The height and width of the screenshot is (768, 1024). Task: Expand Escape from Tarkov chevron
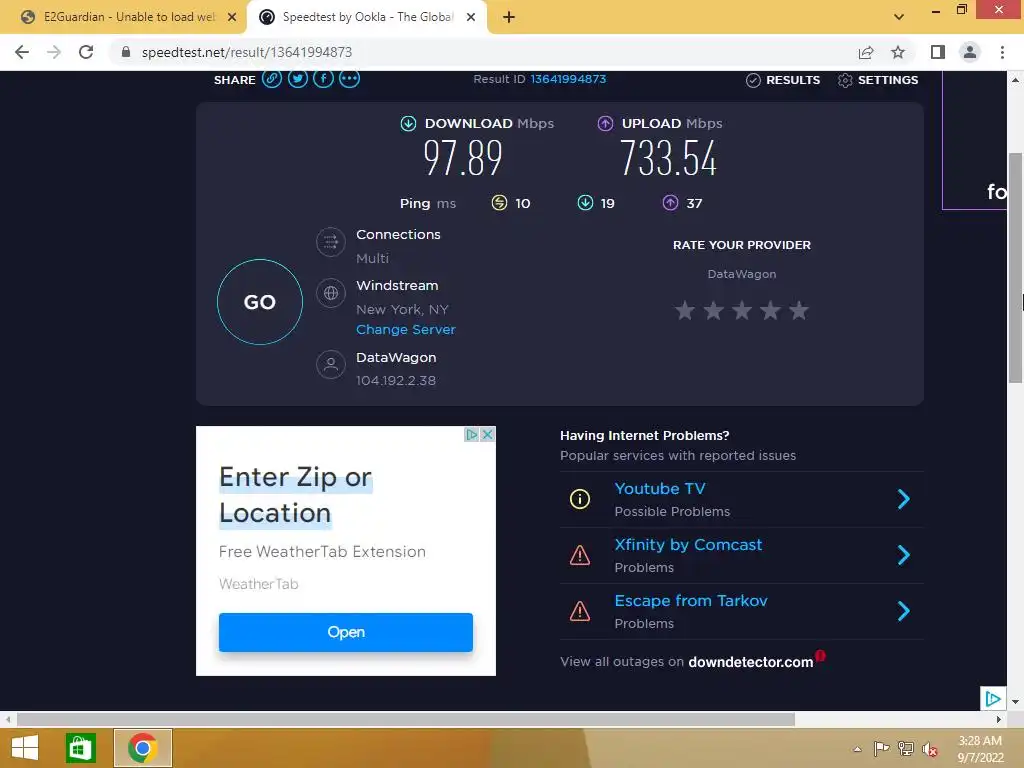[x=904, y=611]
